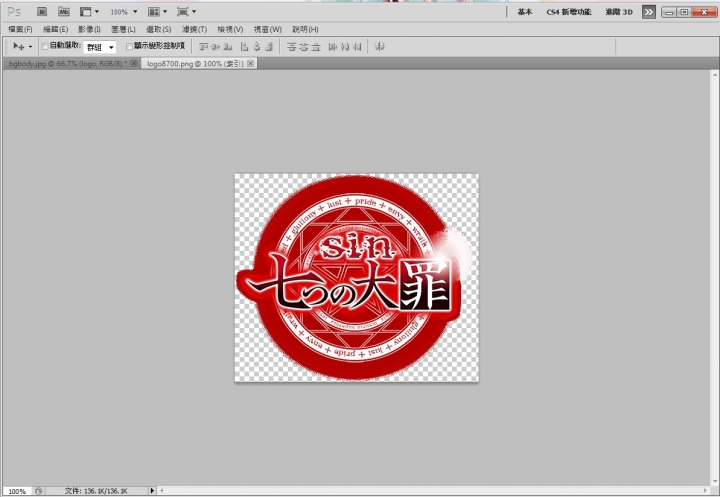
Task: Restore down the Photoshop window
Action: coord(684,12)
